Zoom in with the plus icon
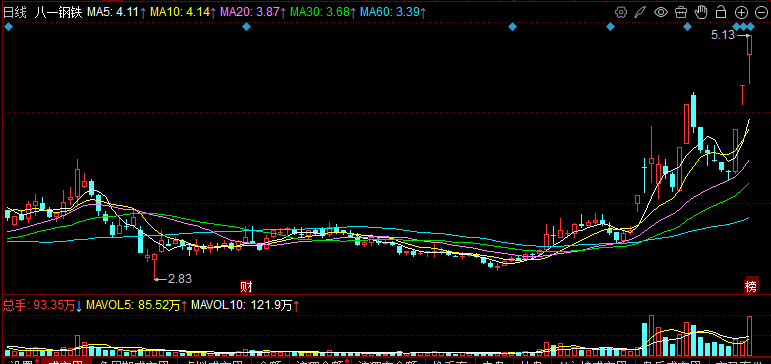 pos(741,13)
